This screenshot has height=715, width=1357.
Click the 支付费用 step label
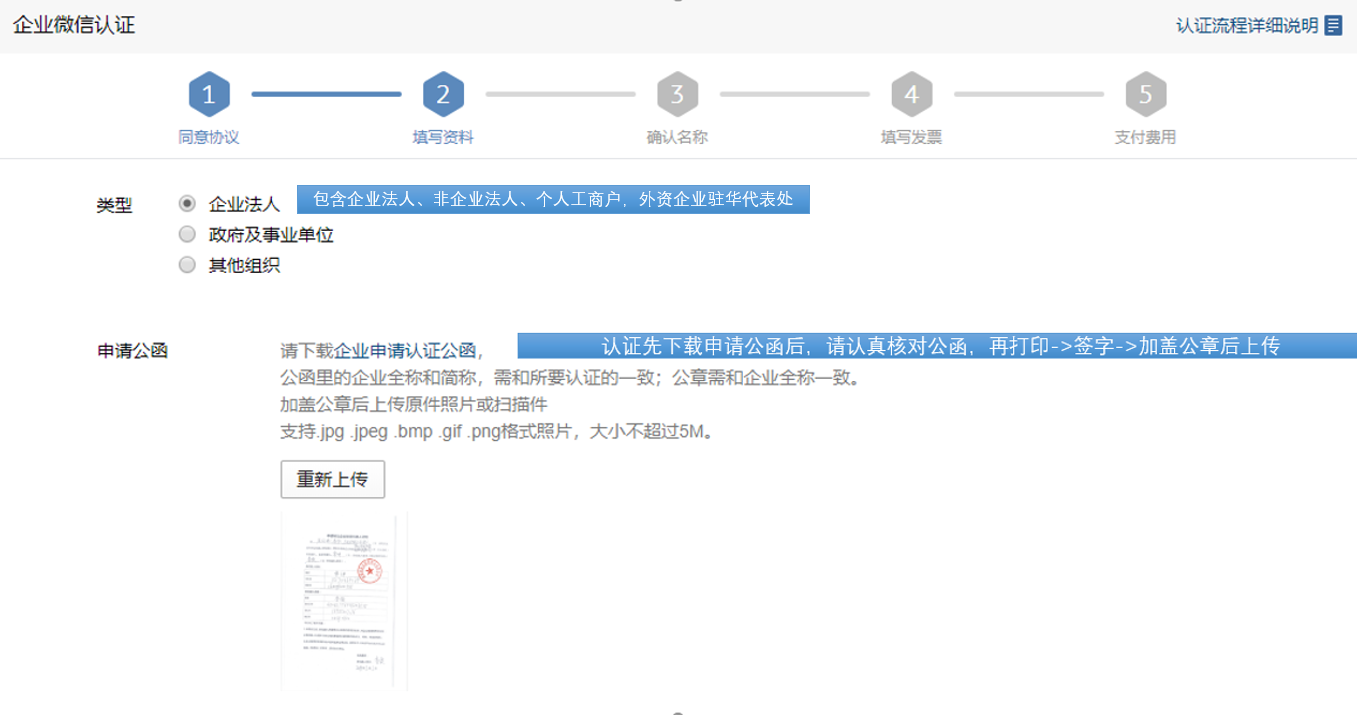tap(1145, 138)
